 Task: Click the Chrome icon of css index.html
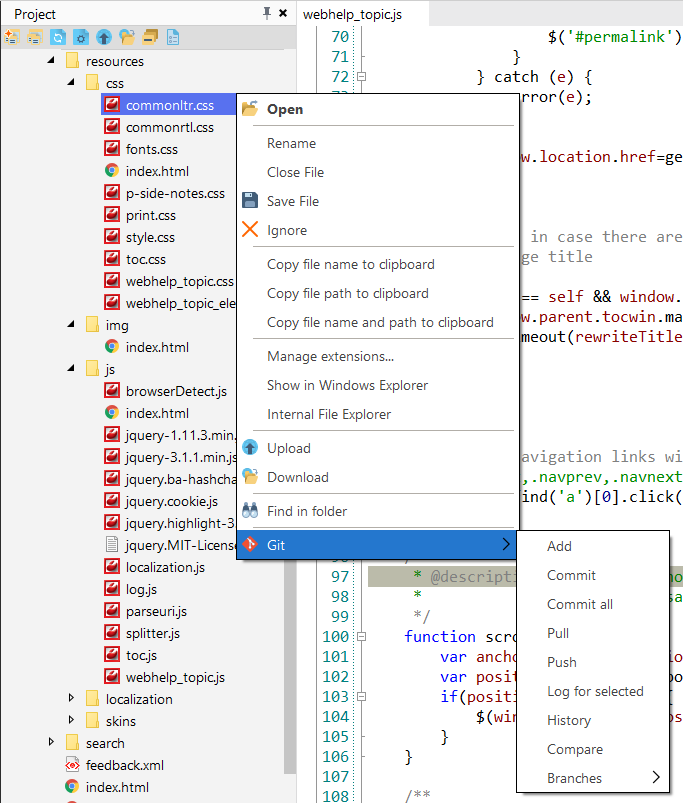[x=112, y=171]
